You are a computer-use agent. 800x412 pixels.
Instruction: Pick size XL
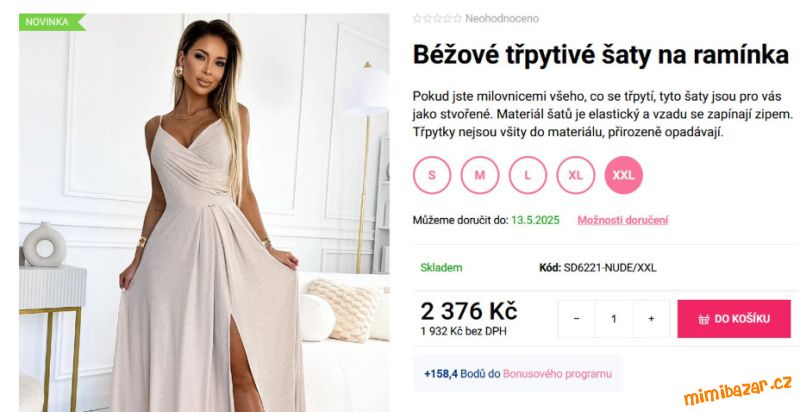pos(576,175)
